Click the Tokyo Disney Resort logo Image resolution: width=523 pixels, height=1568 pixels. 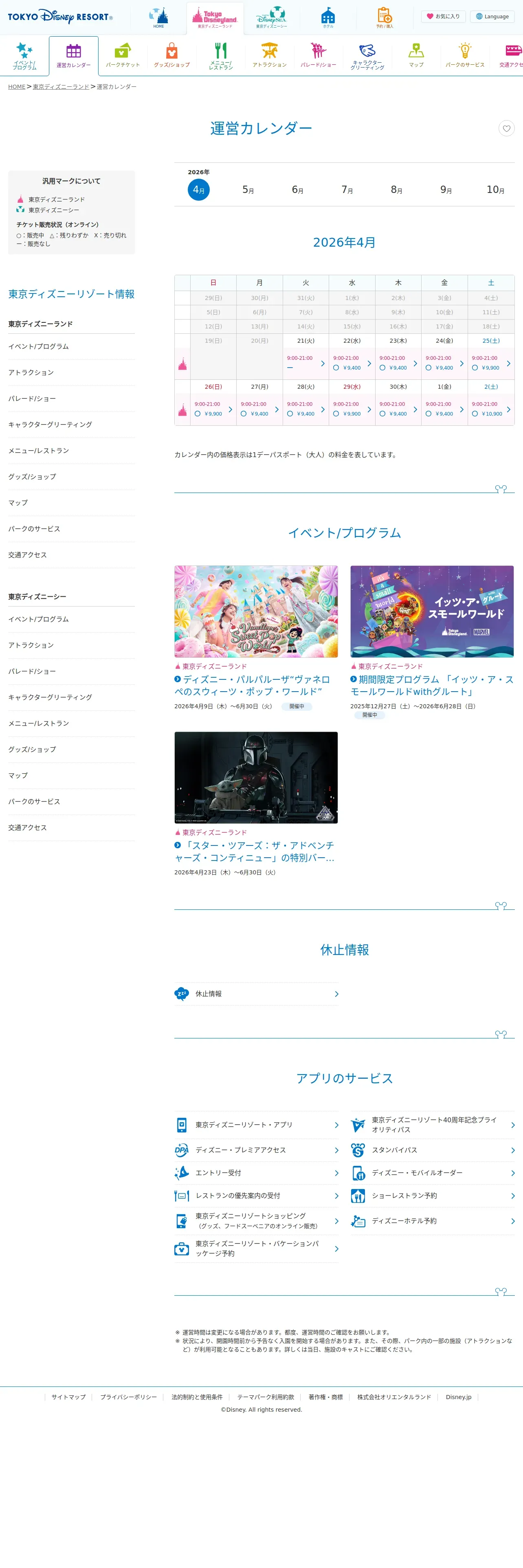pos(60,16)
